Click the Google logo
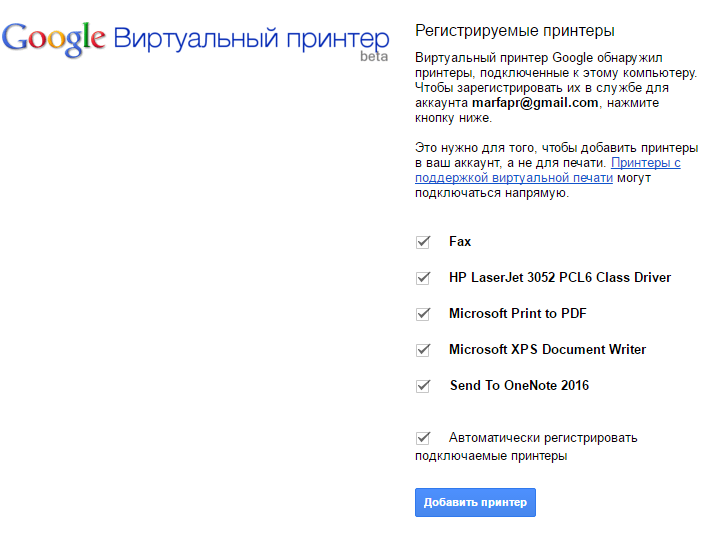721x539 pixels. pyautogui.click(x=54, y=38)
